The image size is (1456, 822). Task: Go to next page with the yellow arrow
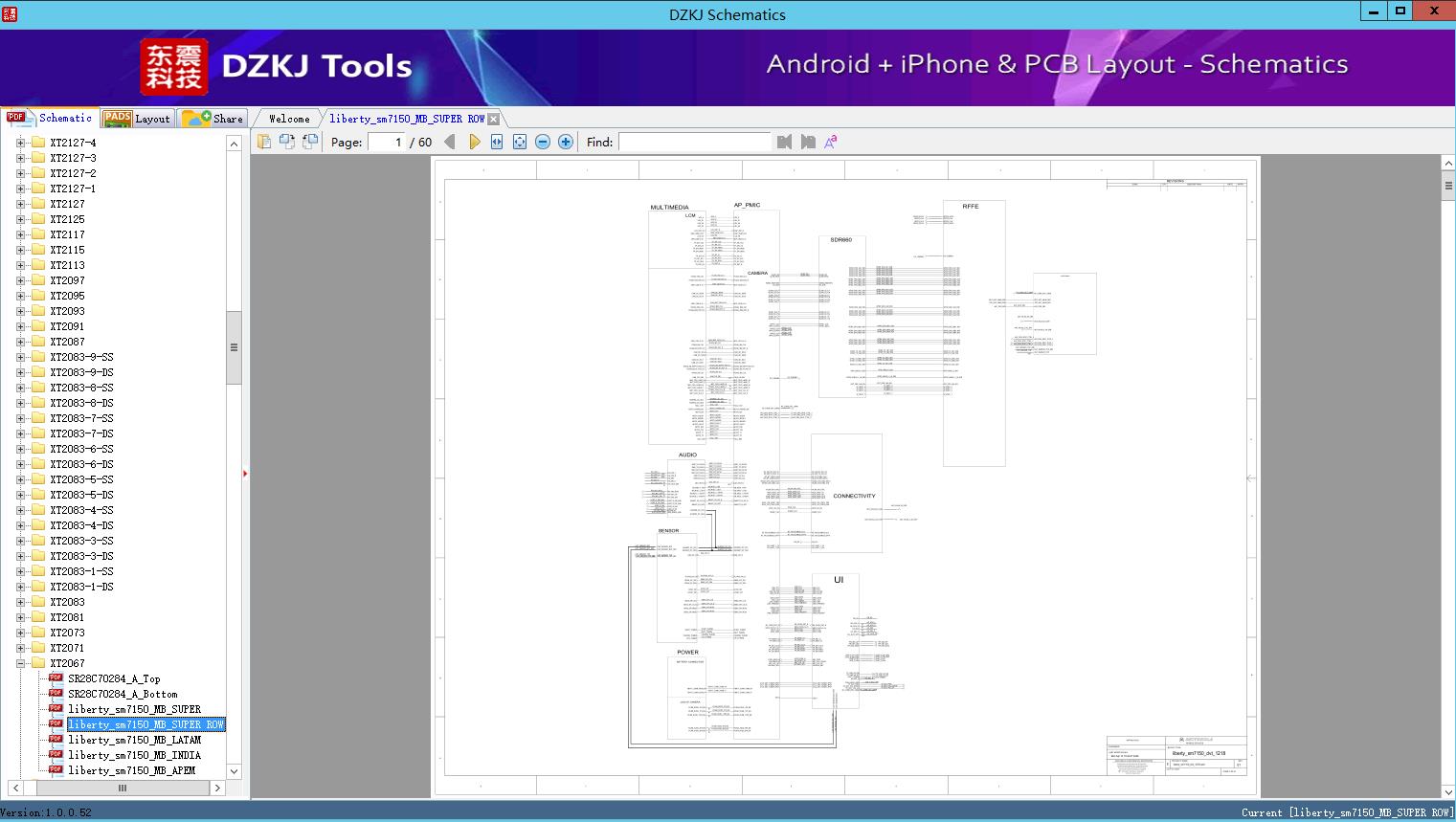[475, 142]
